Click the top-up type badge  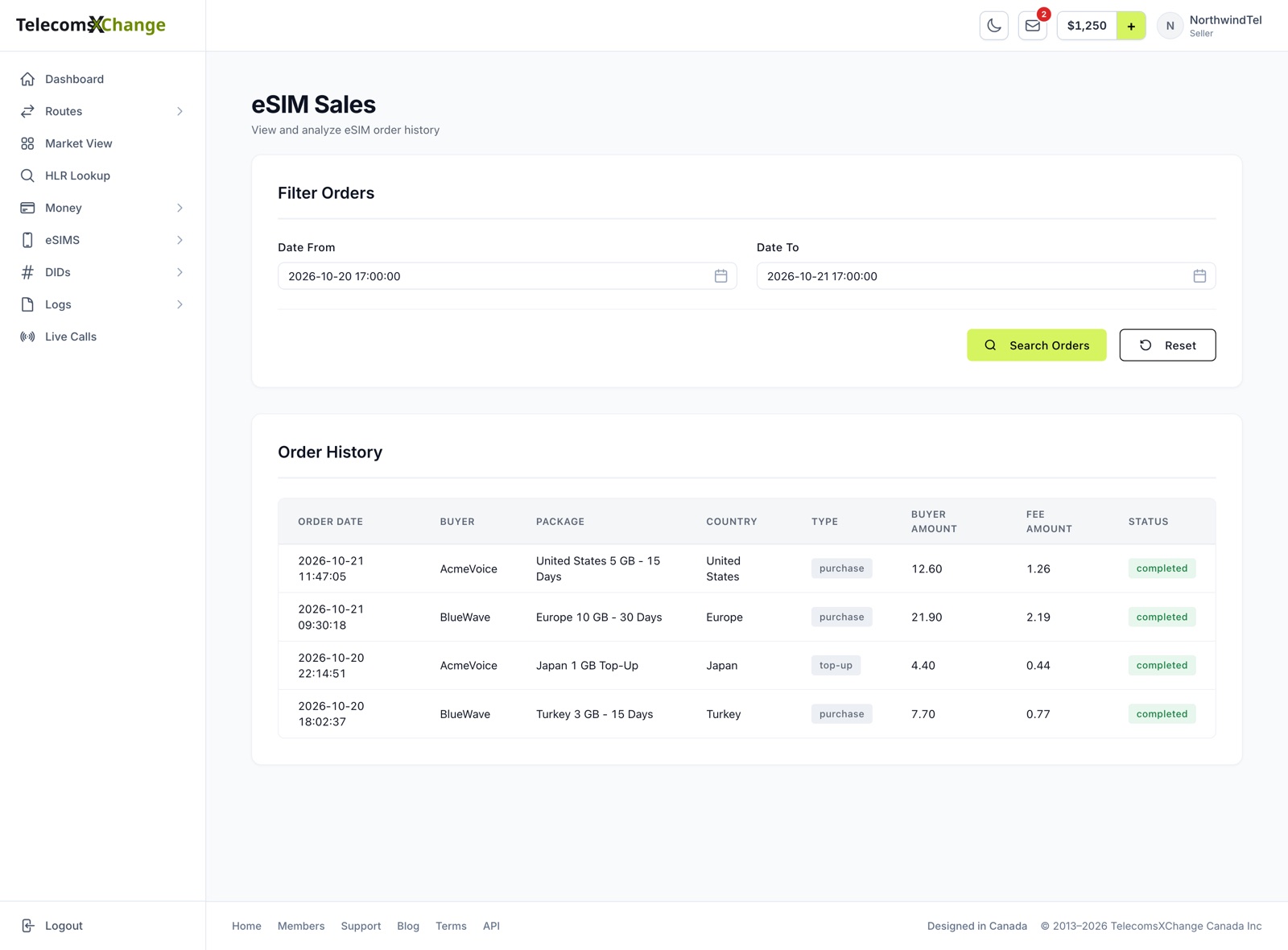[x=836, y=666]
